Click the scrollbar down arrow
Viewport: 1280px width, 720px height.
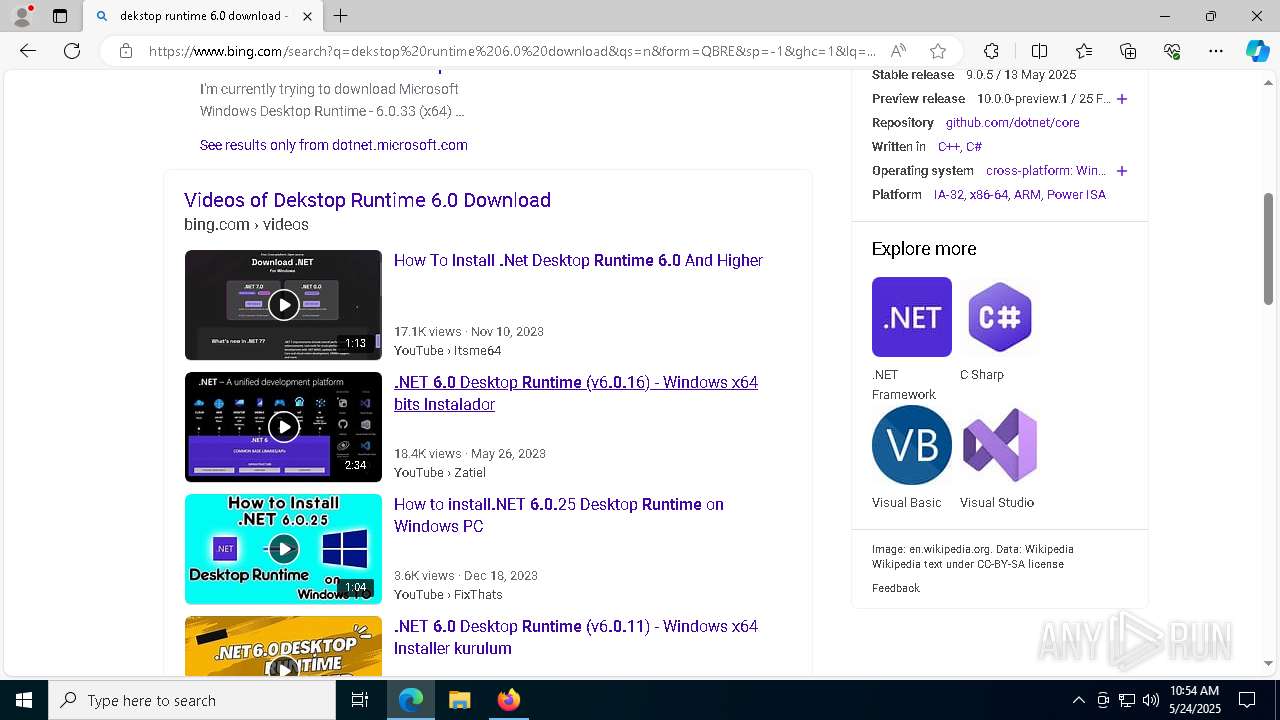point(1269,663)
